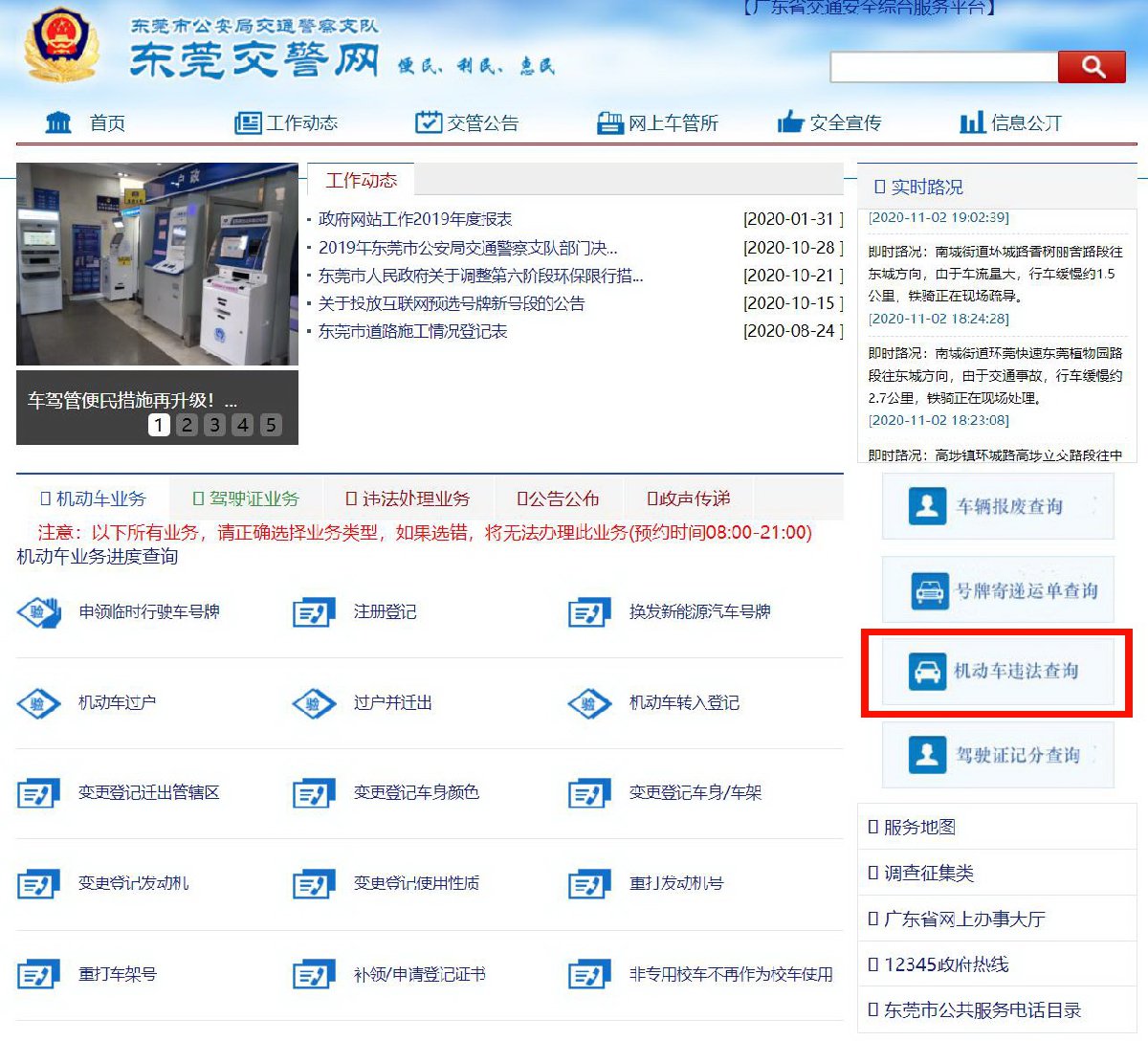The width and height of the screenshot is (1148, 1041).
Task: Click the 机动车过户 diamond icon
Action: pos(38,703)
